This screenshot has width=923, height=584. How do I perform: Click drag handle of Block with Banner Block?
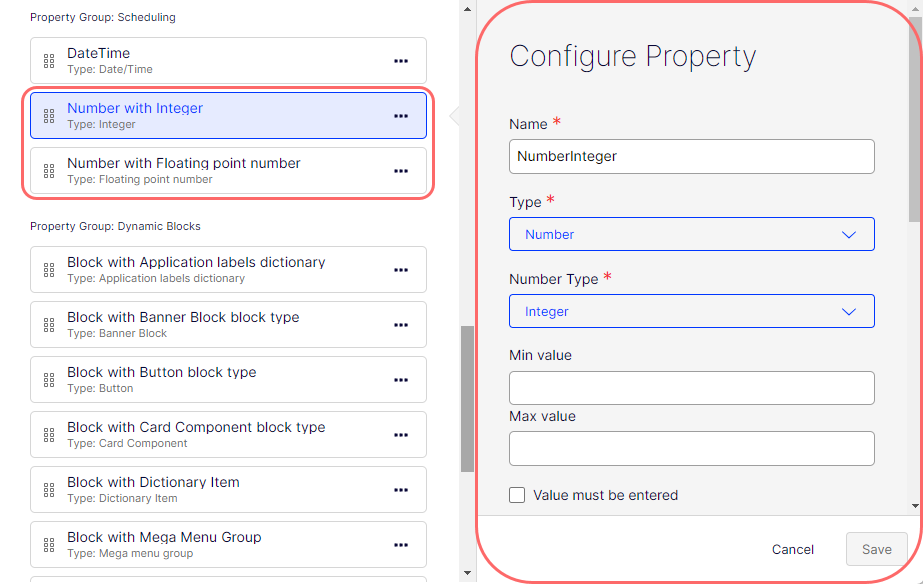pos(49,325)
